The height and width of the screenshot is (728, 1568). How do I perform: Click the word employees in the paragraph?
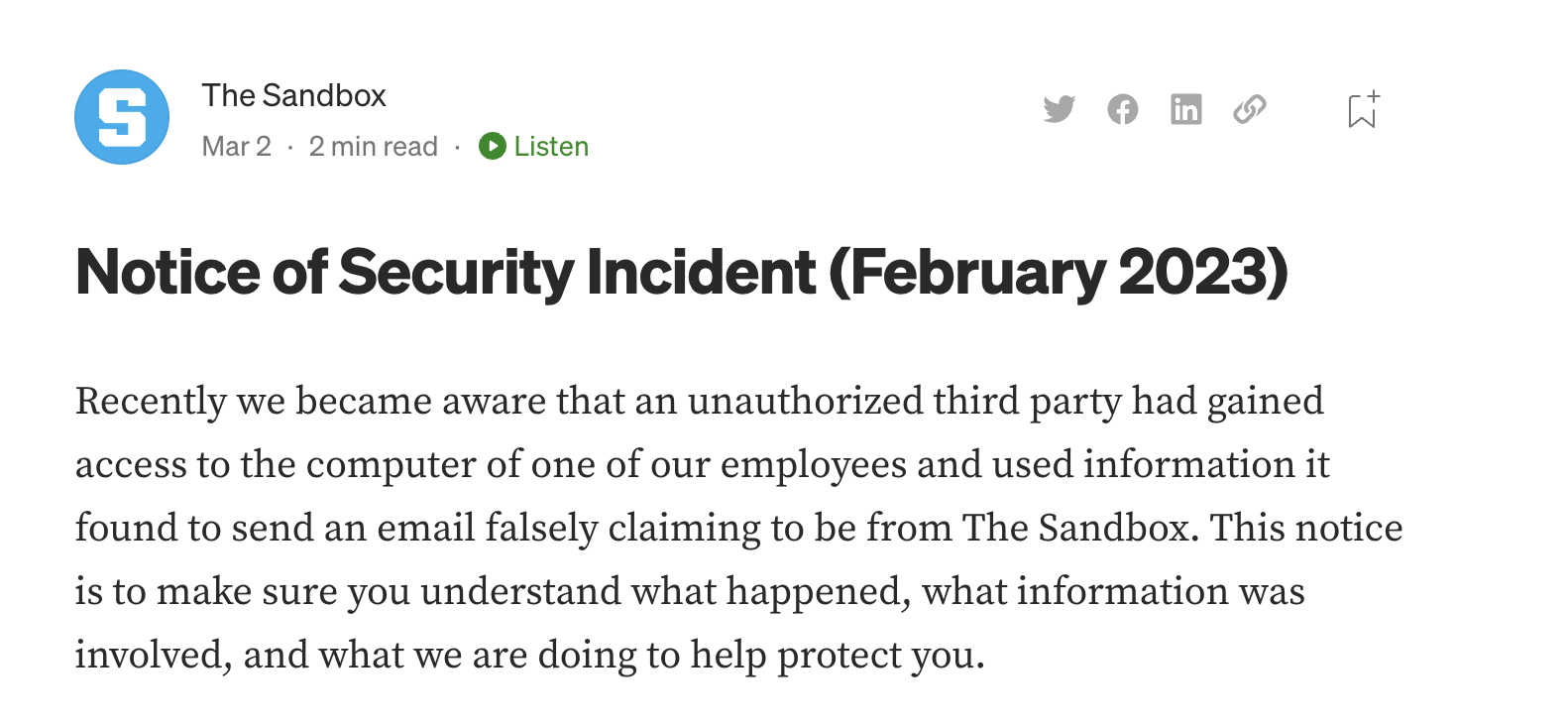click(x=814, y=464)
